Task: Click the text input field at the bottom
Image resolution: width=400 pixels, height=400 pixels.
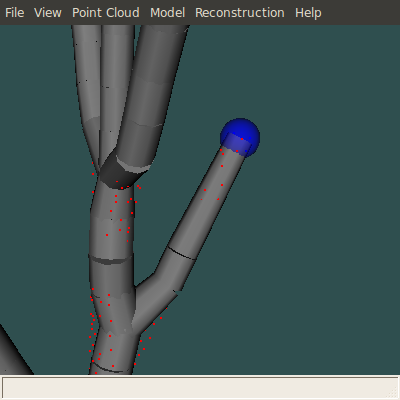Action: pos(200,388)
